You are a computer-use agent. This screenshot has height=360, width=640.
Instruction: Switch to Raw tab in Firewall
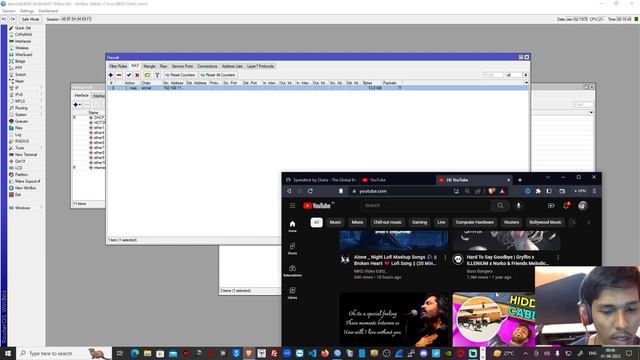coord(164,66)
